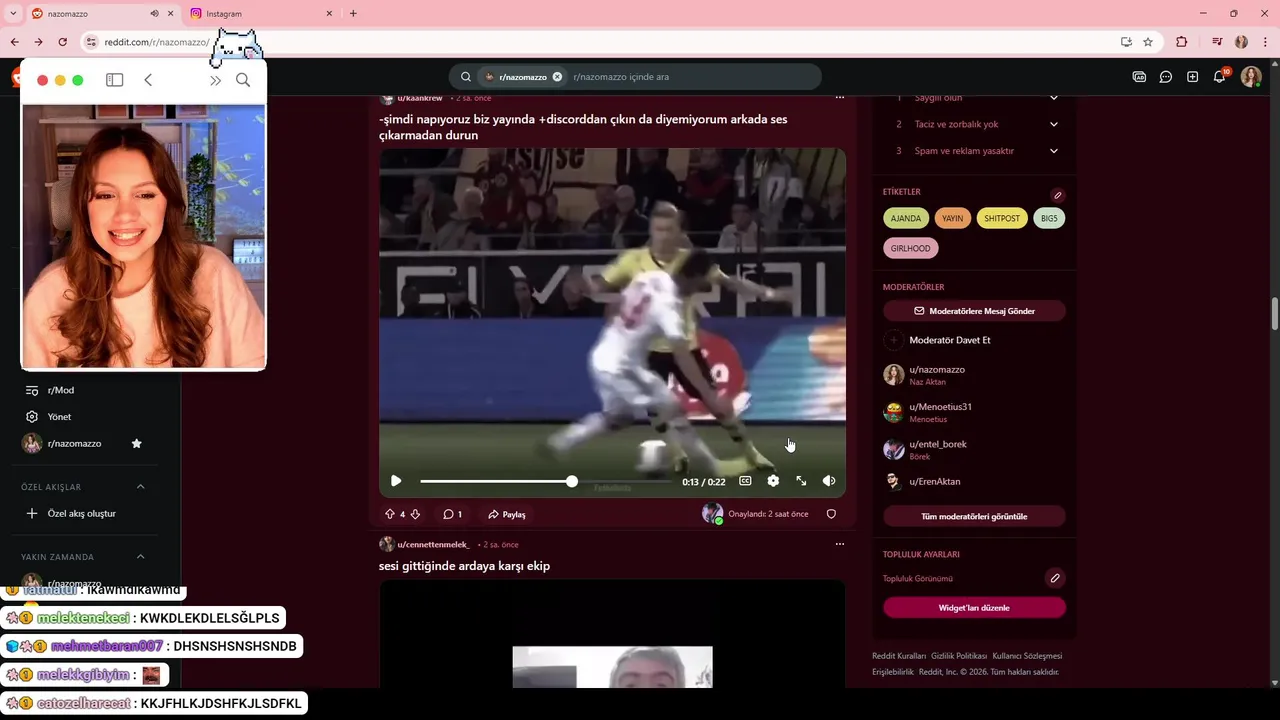Open u/kaankrew profile

pos(420,98)
